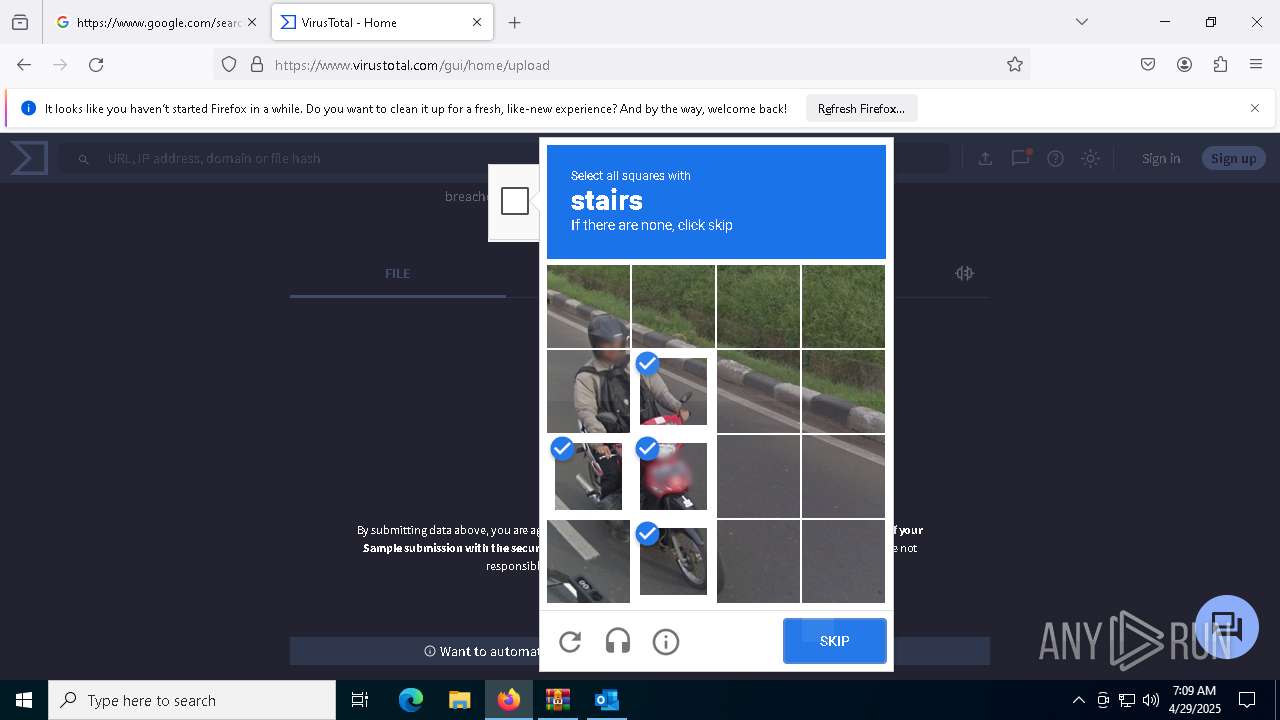
Task: Toggle the light/dark theme sun icon
Action: coord(1090,158)
